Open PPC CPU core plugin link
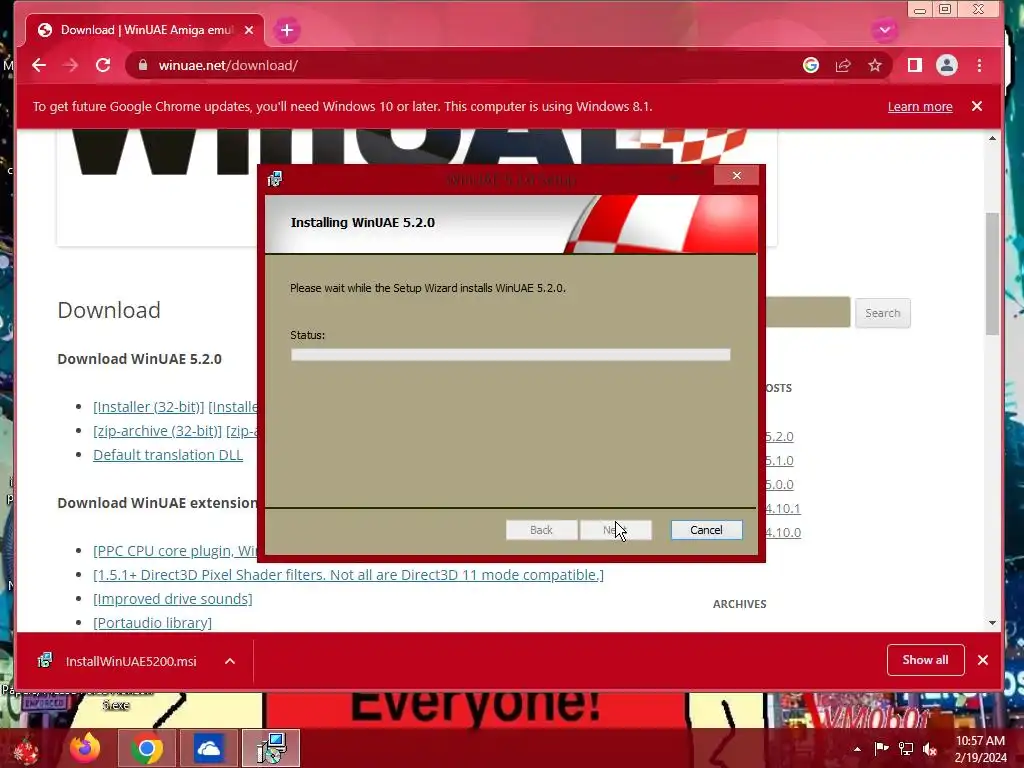 (x=175, y=551)
